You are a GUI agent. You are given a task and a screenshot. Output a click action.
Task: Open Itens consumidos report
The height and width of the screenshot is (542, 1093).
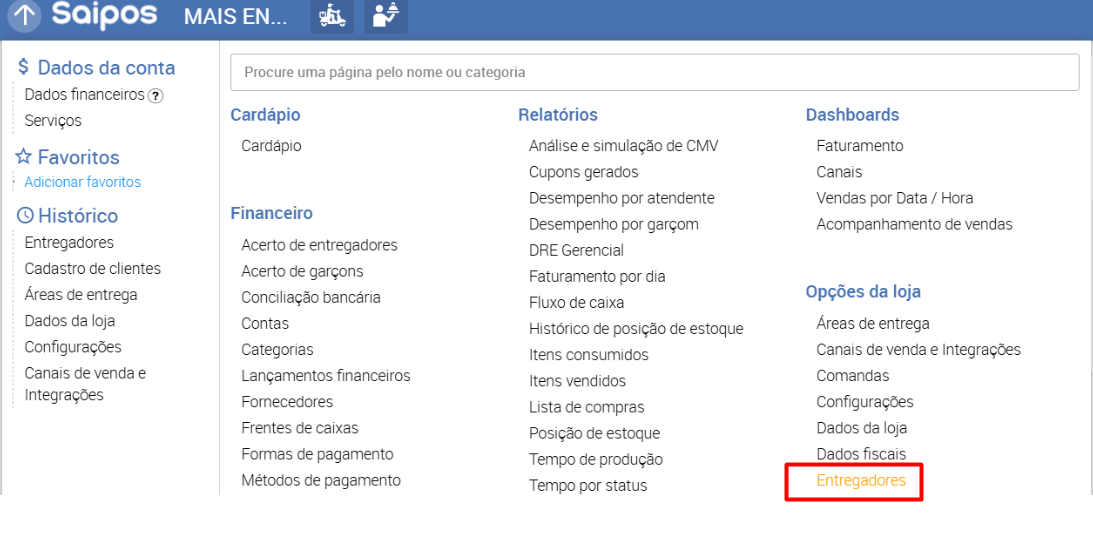pyautogui.click(x=589, y=355)
